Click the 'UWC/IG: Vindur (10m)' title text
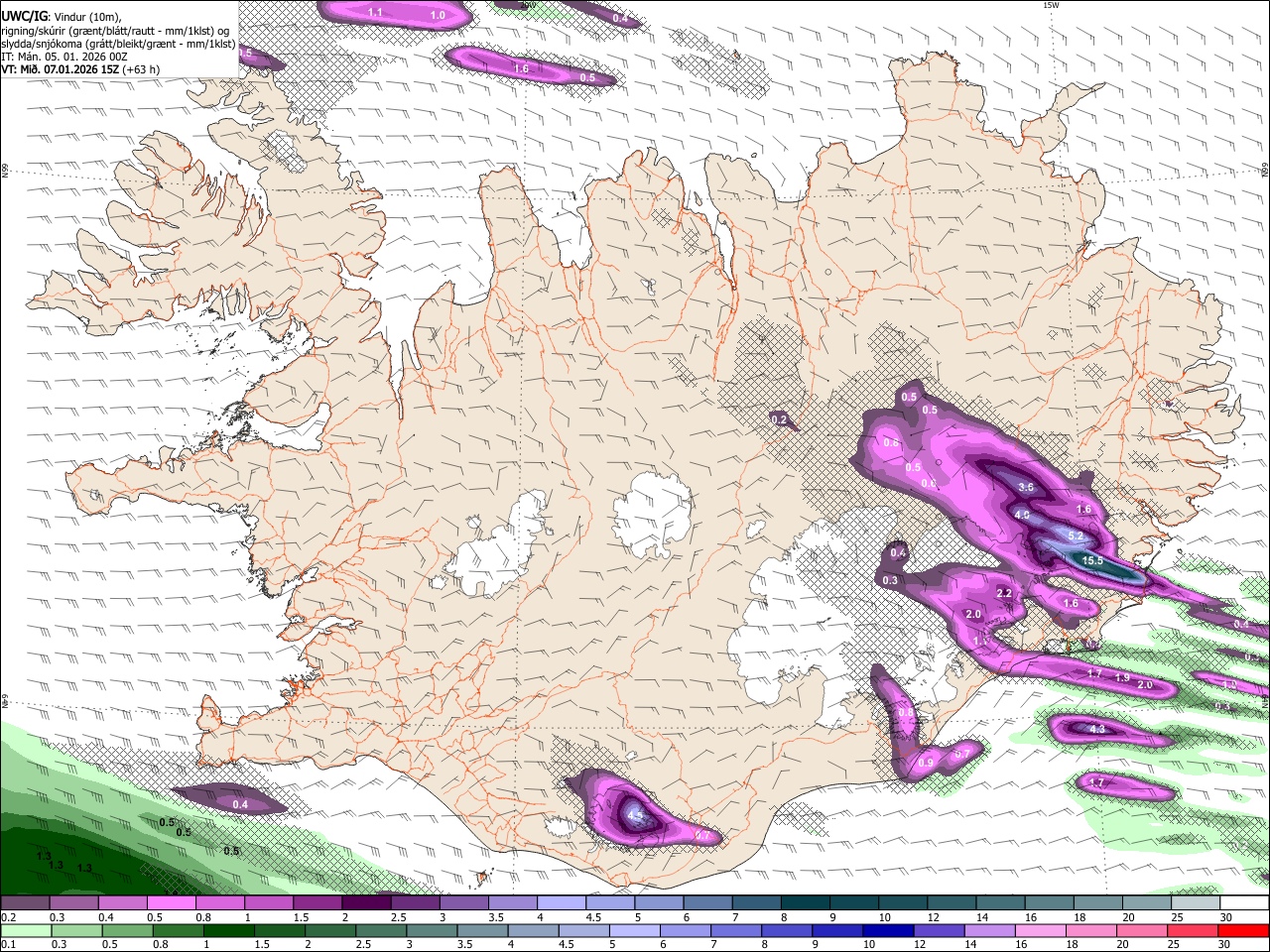Viewport: 1270px width, 952px height. (x=62, y=17)
